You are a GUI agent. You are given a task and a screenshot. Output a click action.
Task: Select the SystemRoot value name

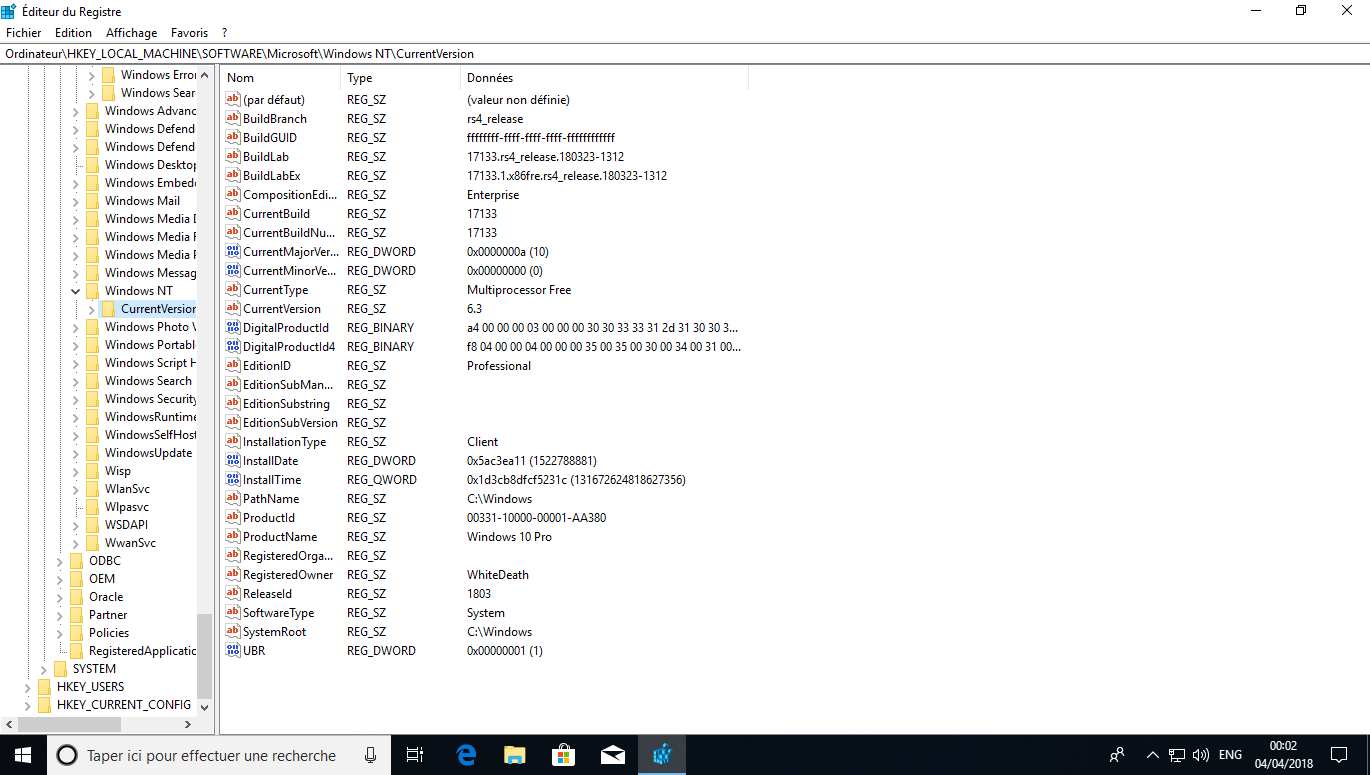tap(274, 632)
